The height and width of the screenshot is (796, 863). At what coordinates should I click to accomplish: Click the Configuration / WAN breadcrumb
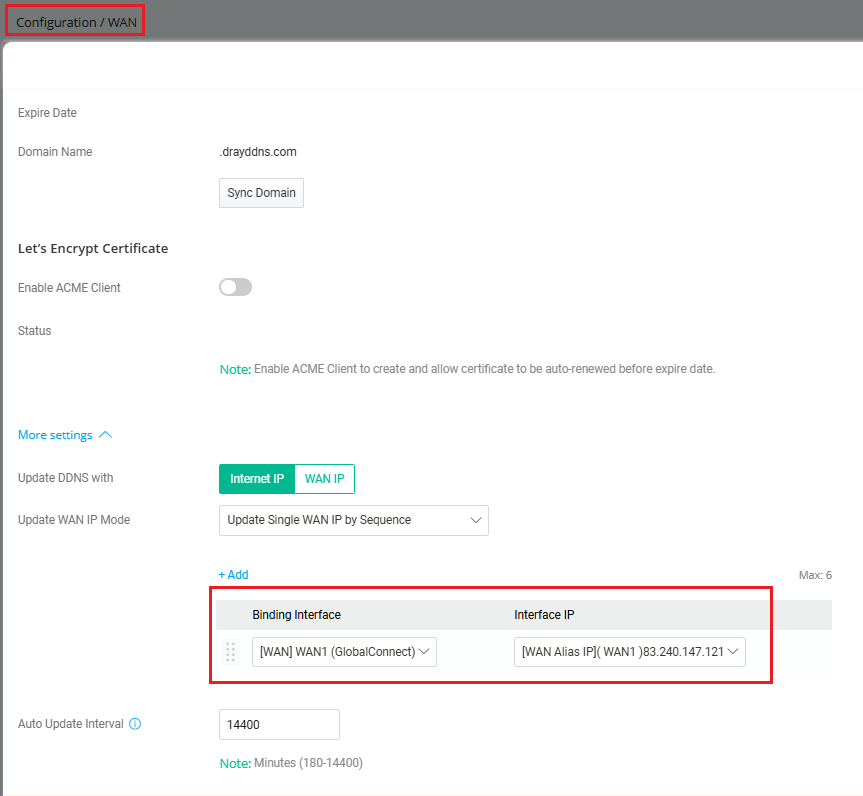click(76, 21)
